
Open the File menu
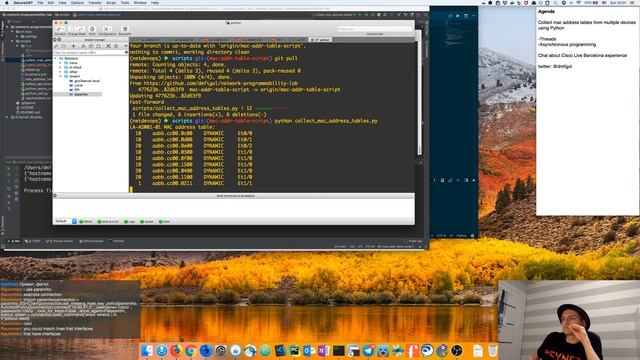click(40, 3)
